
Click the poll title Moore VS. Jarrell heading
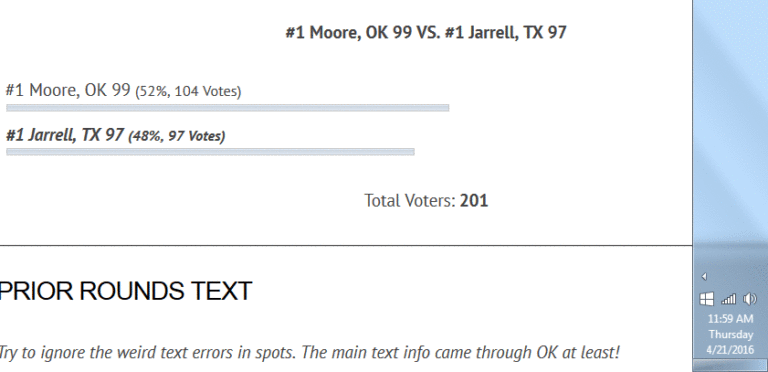click(426, 32)
